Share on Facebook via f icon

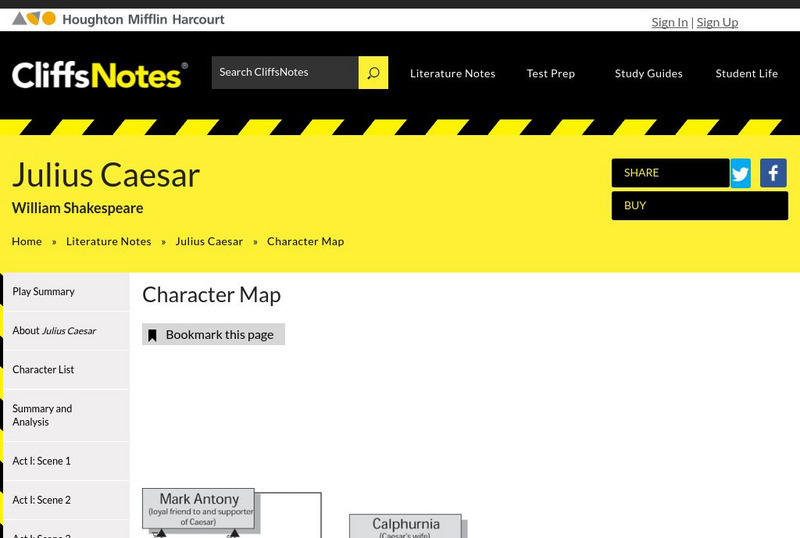[x=773, y=173]
